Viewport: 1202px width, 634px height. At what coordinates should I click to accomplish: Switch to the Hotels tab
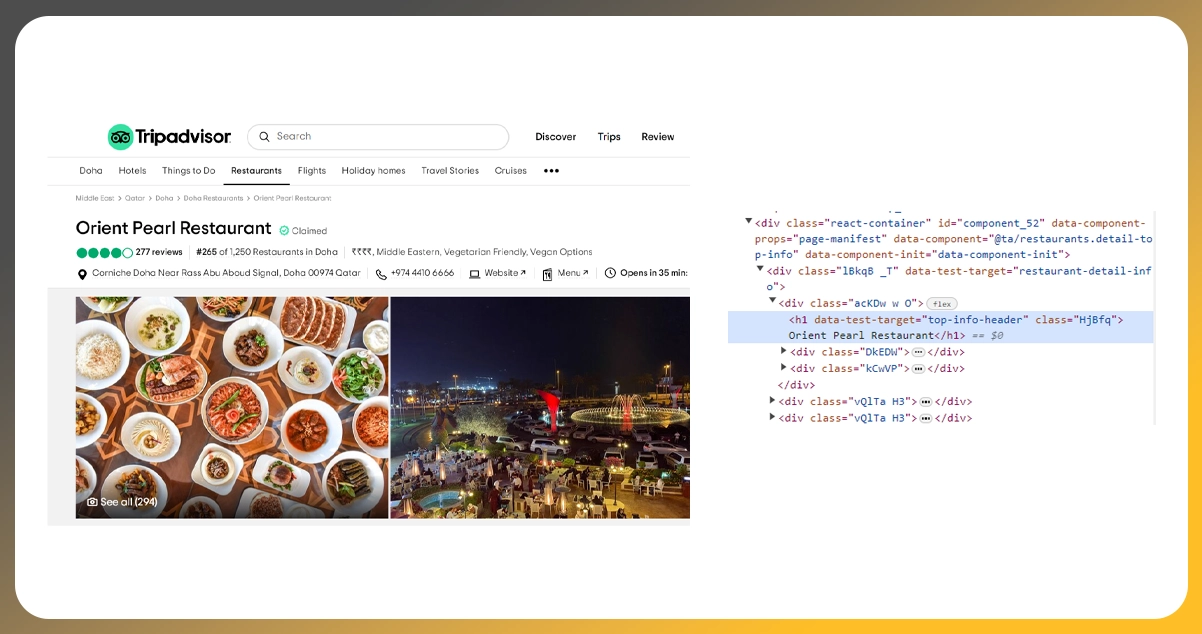click(132, 171)
